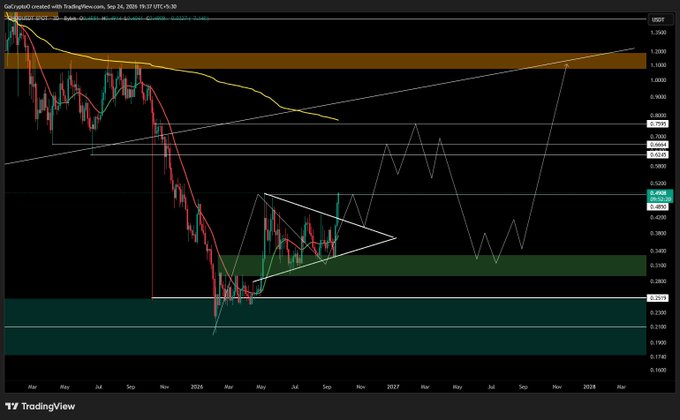Select the green demand zone rectangle
Screen dimensions: 680x420
[434, 265]
